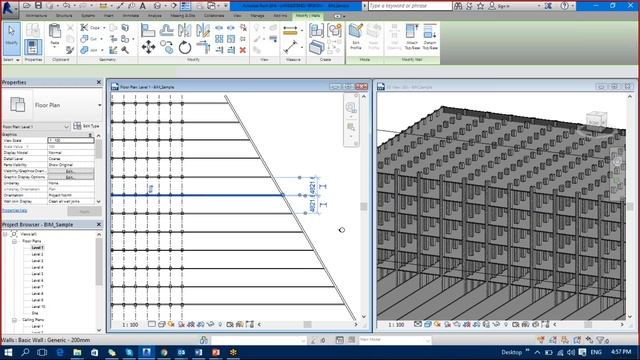Click the Align tool icon

tap(148, 30)
